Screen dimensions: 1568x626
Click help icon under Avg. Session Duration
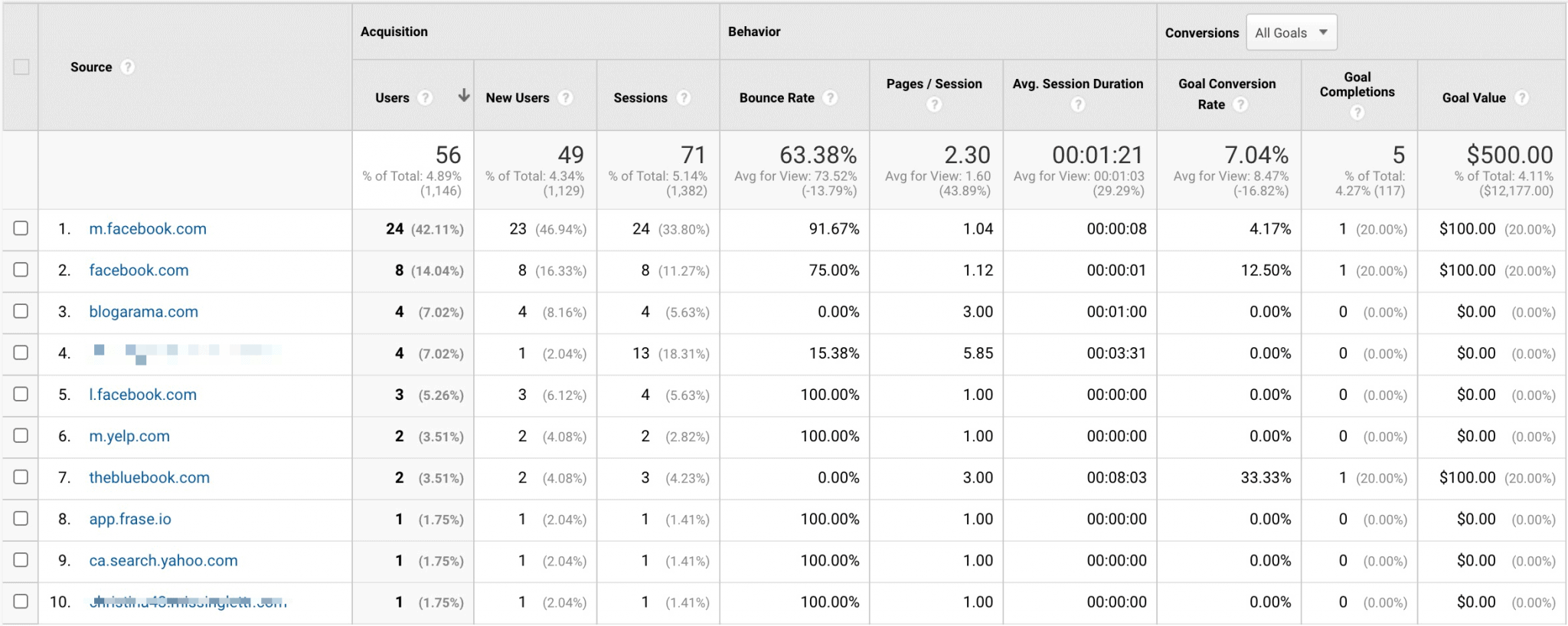point(1078,104)
